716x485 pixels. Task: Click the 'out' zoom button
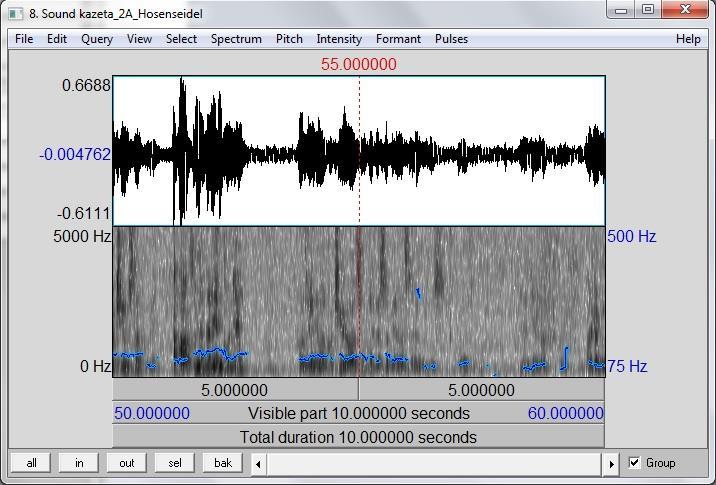click(126, 463)
